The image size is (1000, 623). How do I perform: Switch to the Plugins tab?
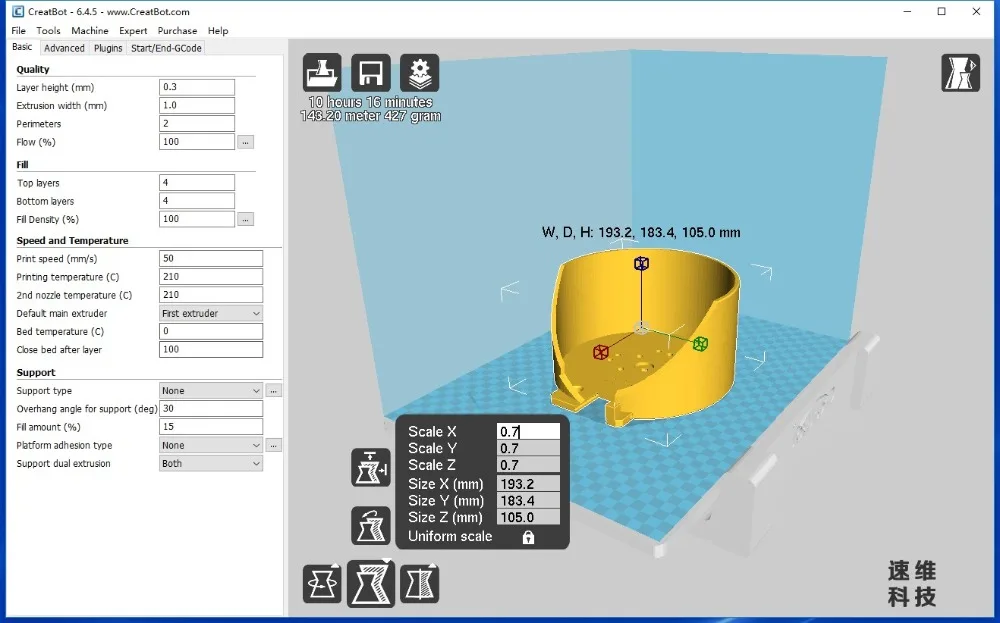pos(108,48)
